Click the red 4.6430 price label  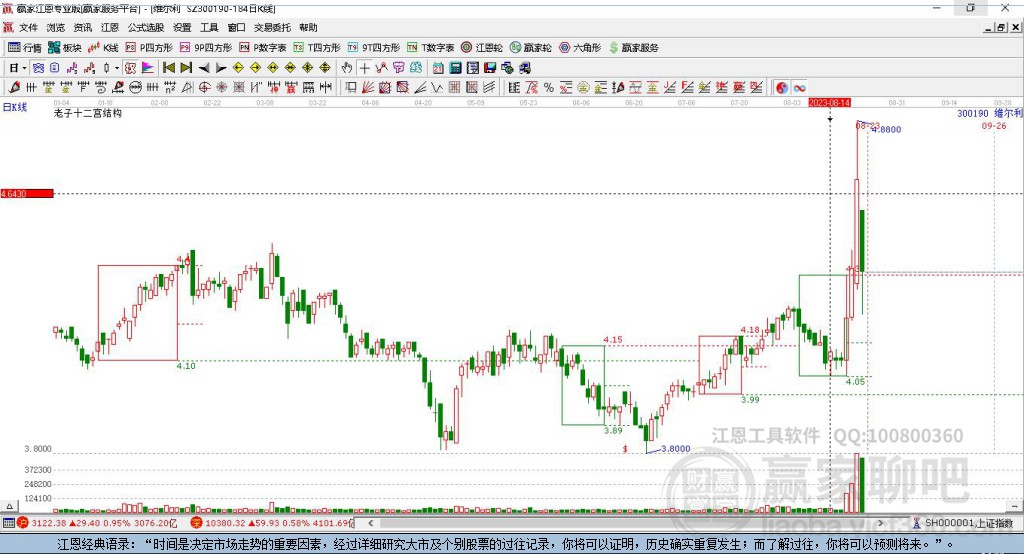point(27,194)
